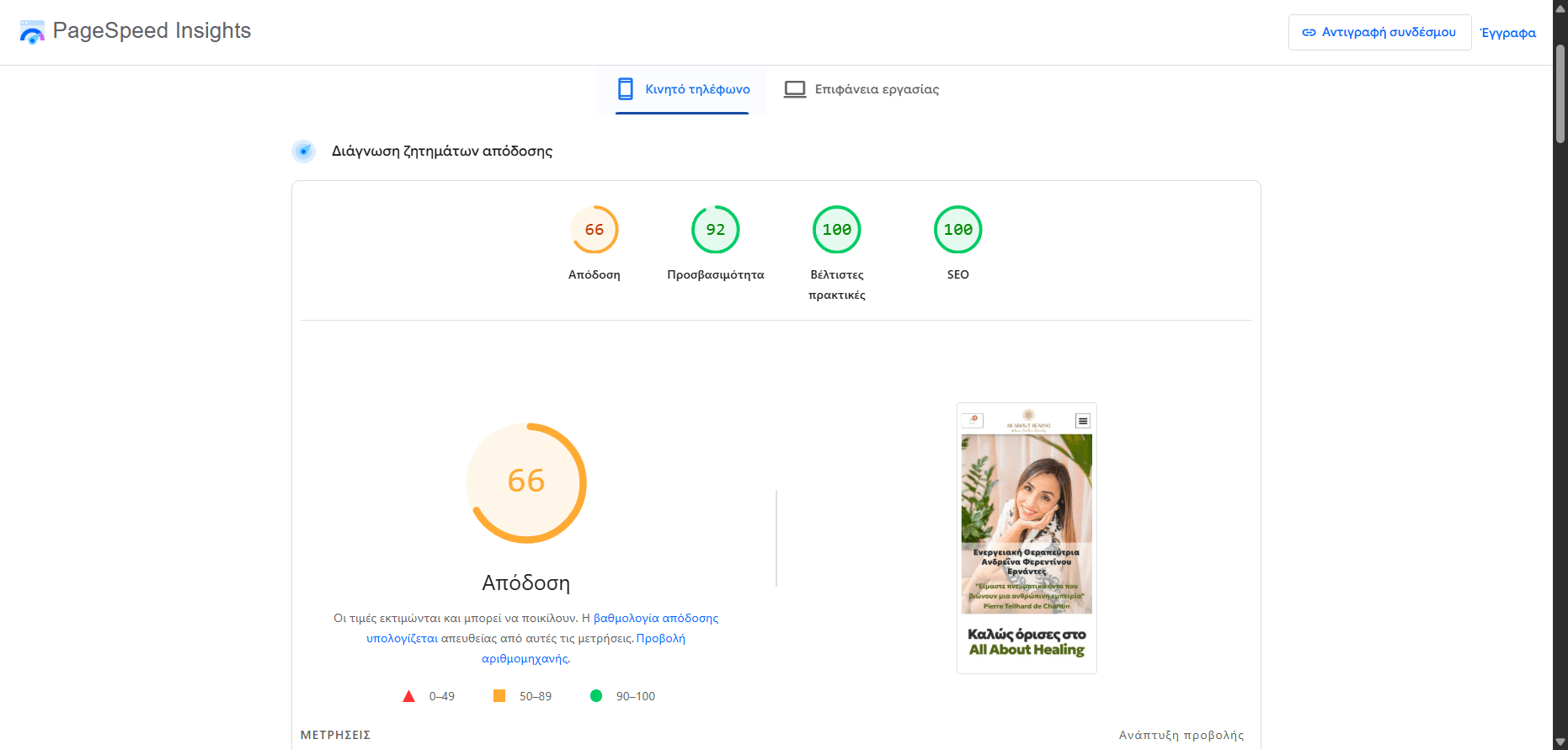This screenshot has height=750, width=1568.
Task: Click the large 66 performance gauge
Action: click(526, 482)
